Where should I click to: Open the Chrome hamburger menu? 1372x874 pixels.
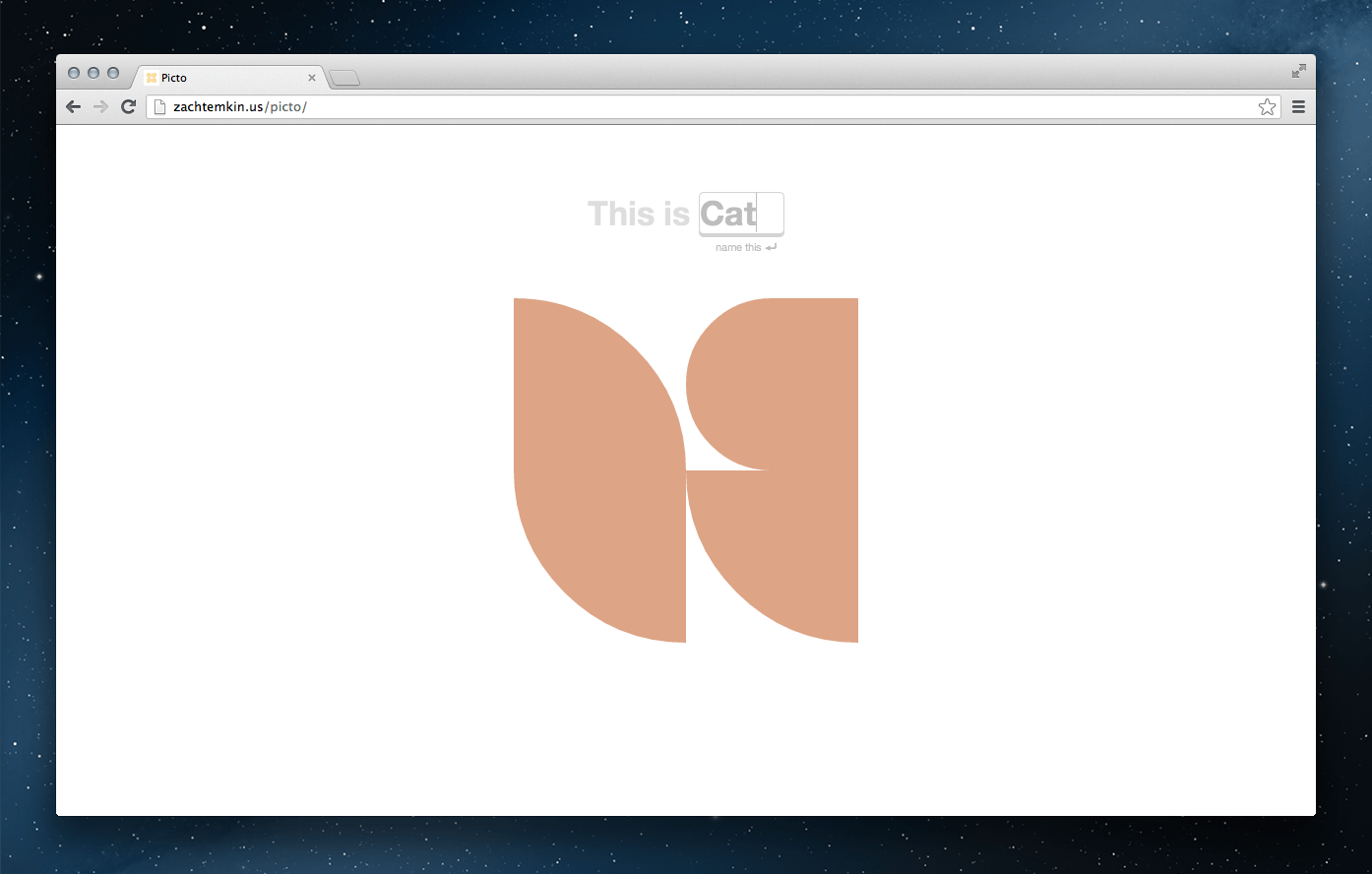click(1298, 107)
